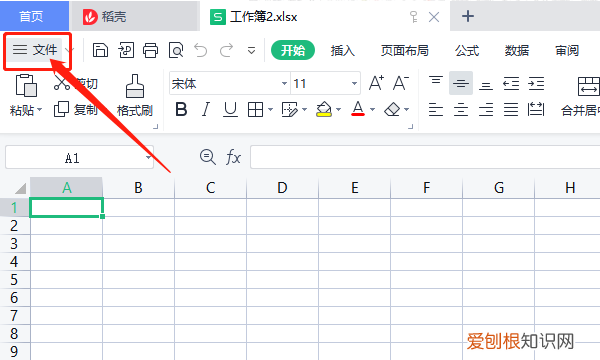Viewport: 600px width, 360px height.
Task: Click the Redo arrow
Action: point(226,50)
